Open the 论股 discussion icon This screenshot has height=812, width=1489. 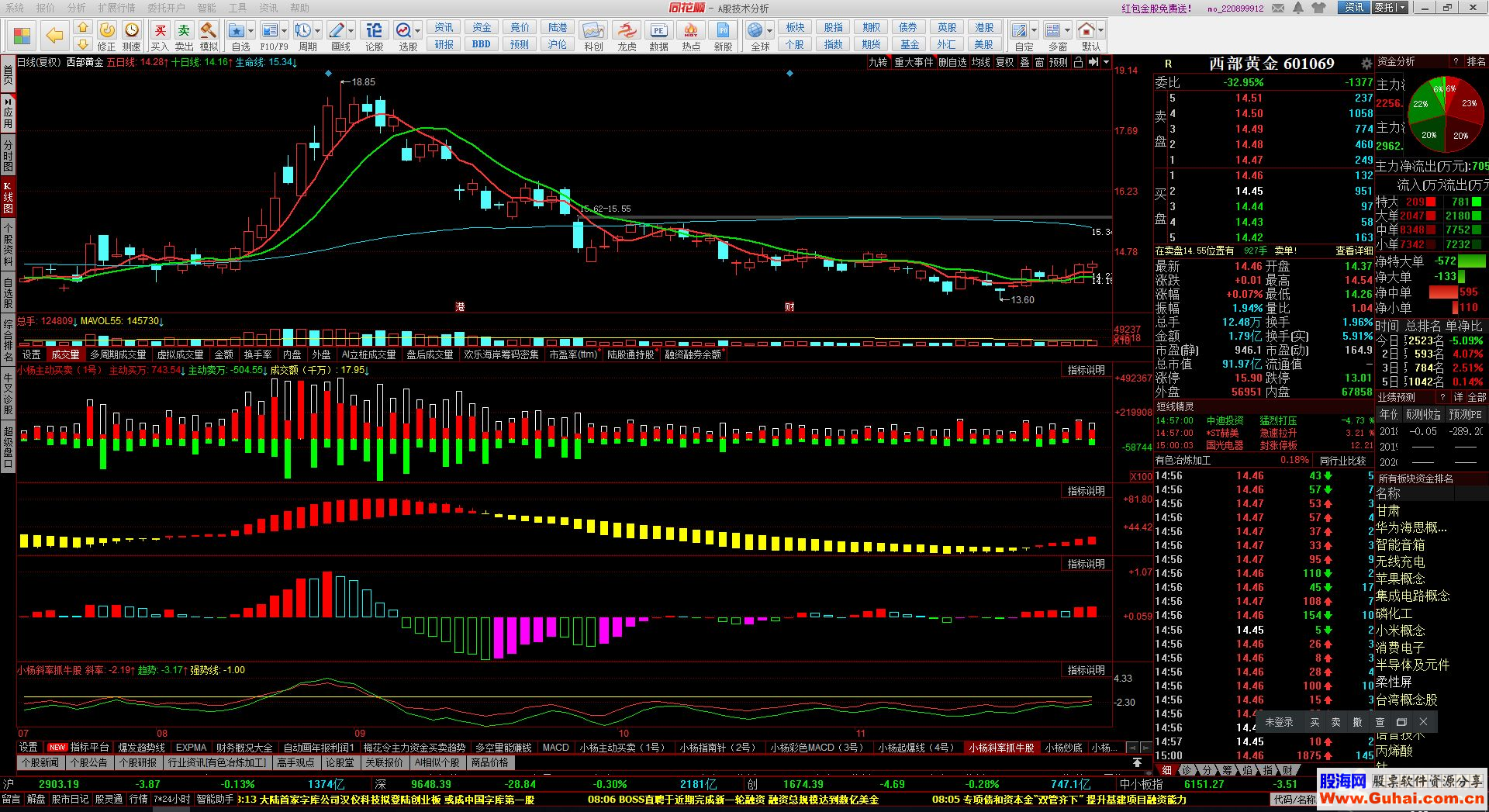[x=374, y=30]
